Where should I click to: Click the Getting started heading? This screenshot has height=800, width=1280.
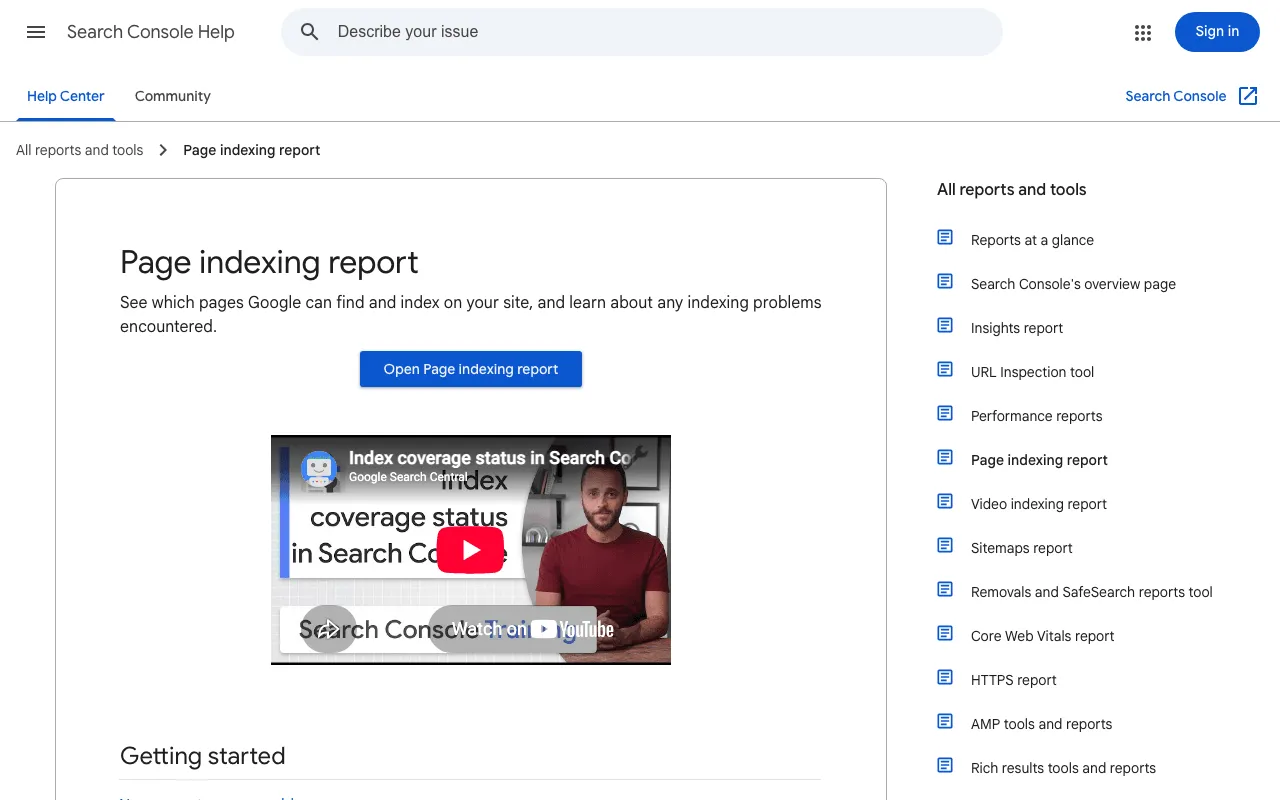point(203,756)
